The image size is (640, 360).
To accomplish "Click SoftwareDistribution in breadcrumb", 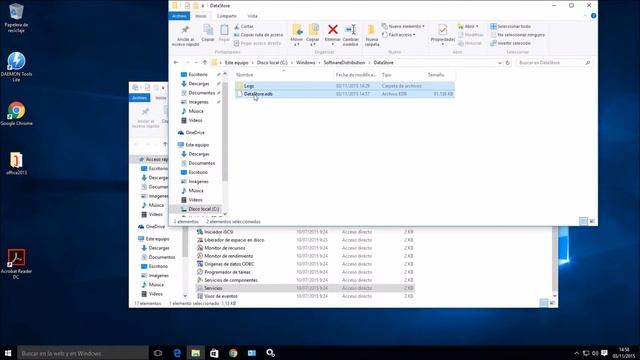I will [x=344, y=63].
